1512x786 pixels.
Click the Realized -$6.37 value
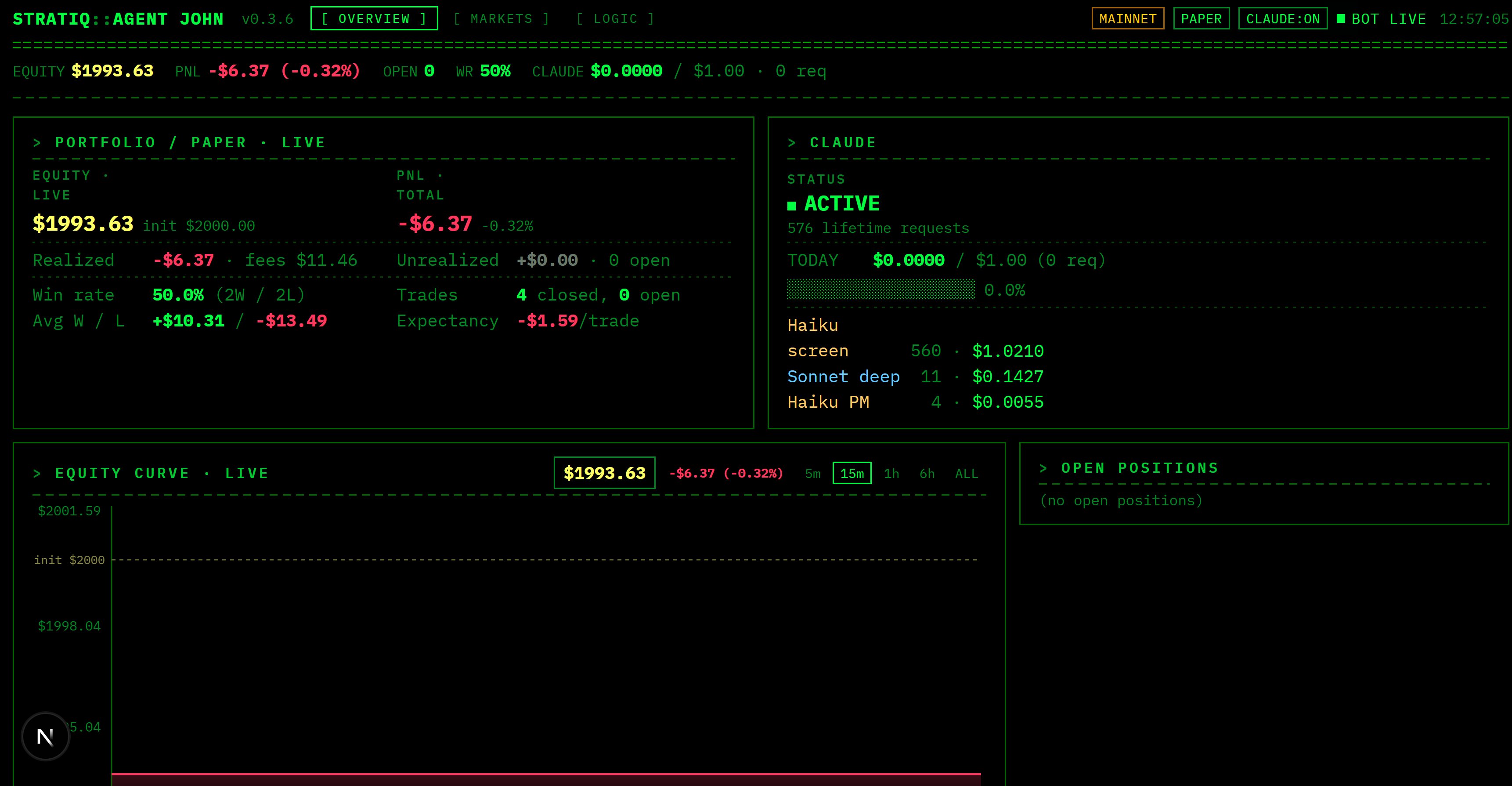pyautogui.click(x=183, y=260)
